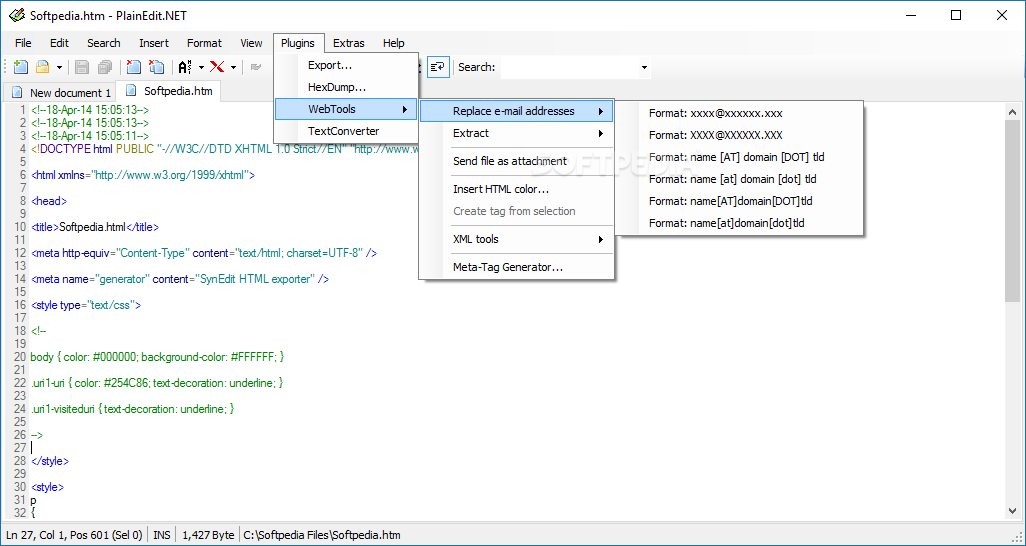This screenshot has height=546, width=1026.
Task: Click the INS status bar indicator
Action: [162, 535]
